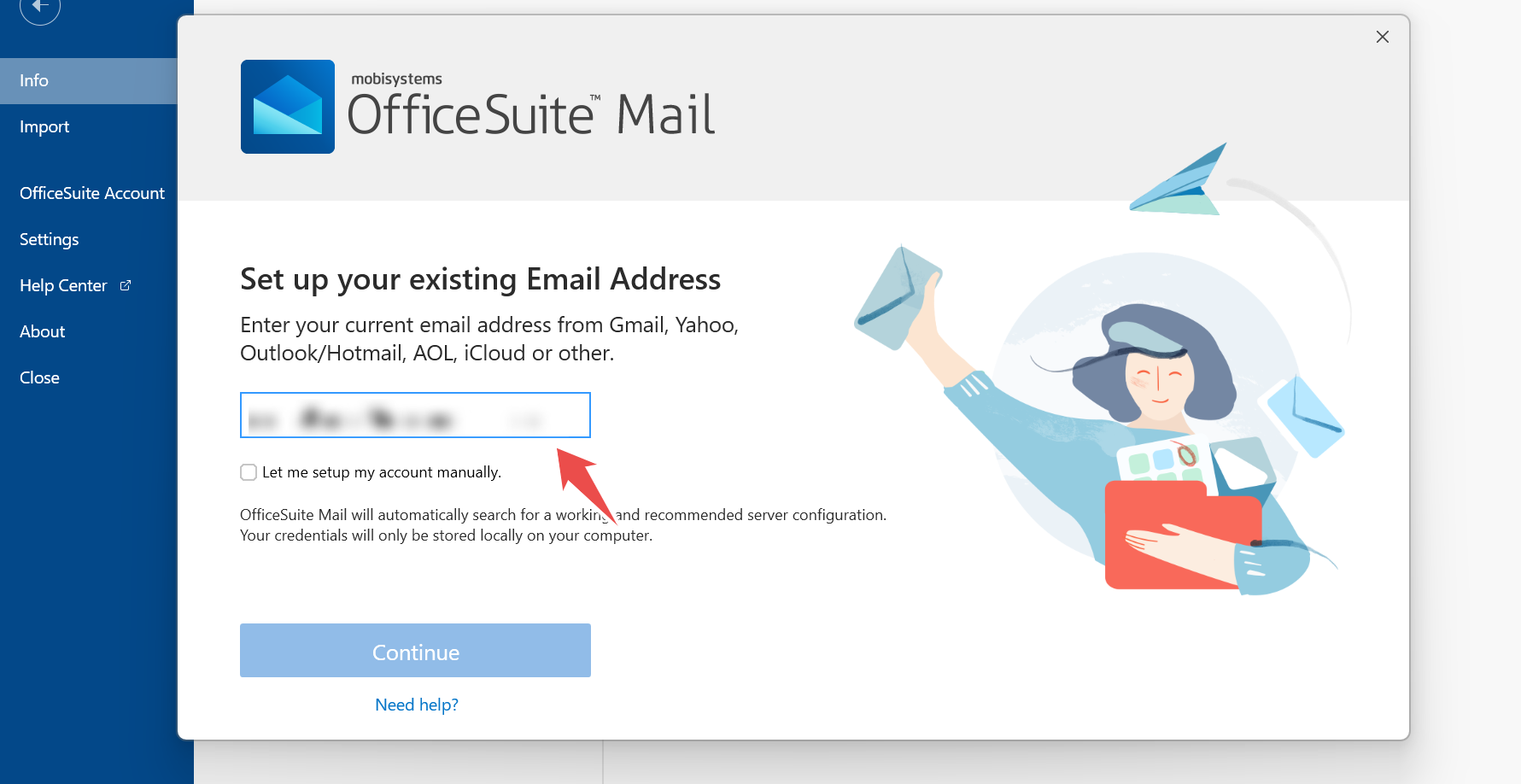
Task: Click the external link icon beside Help Center
Action: (x=126, y=285)
